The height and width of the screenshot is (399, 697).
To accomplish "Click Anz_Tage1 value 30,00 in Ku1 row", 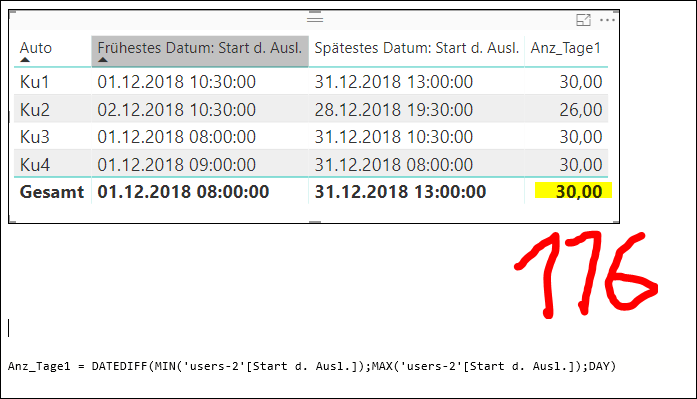I will pyautogui.click(x=581, y=82).
